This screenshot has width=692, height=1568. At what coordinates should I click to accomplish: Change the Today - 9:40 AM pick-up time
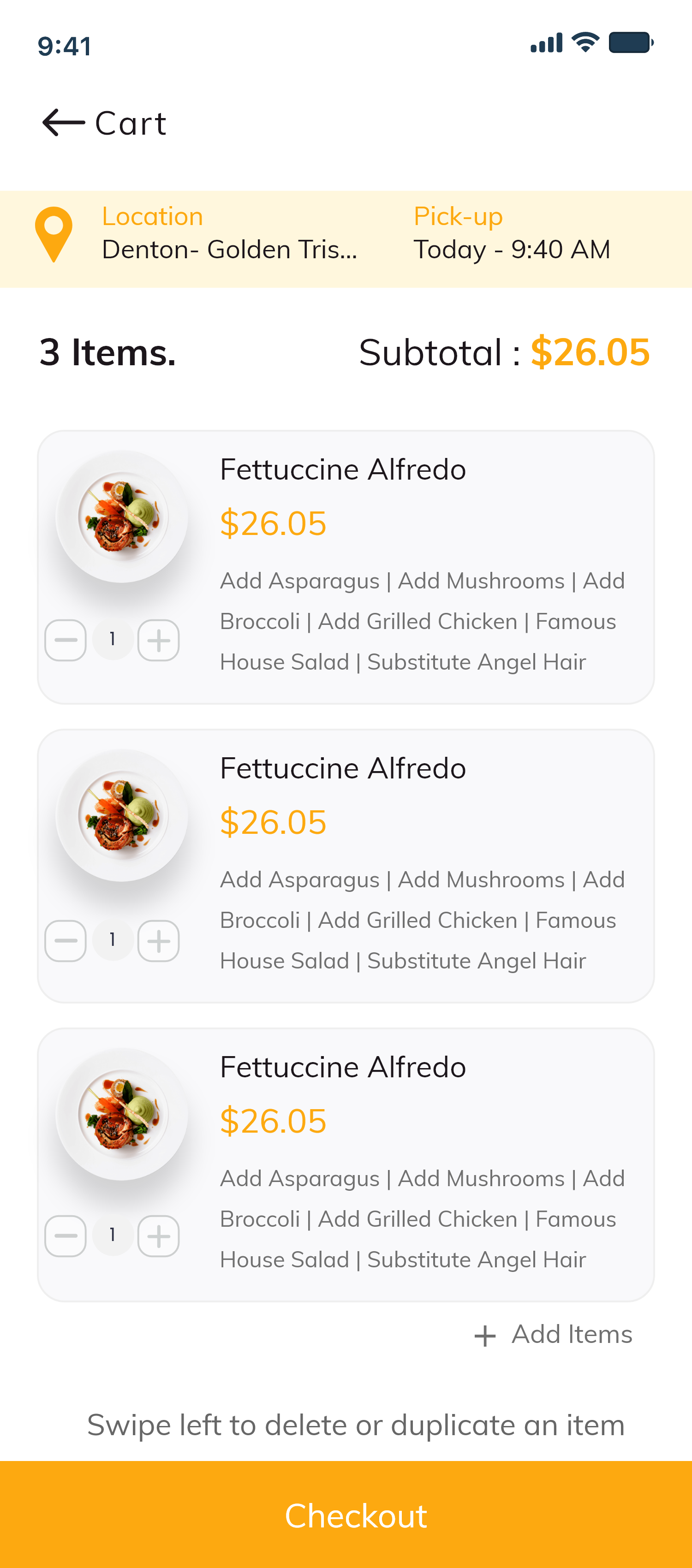click(x=512, y=249)
